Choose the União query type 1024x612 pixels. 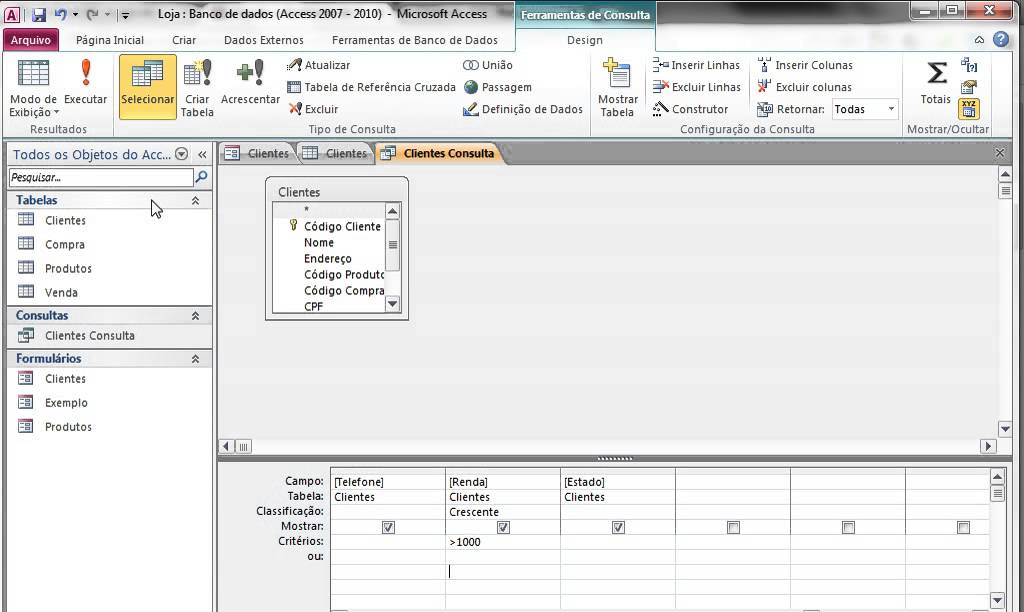point(488,65)
